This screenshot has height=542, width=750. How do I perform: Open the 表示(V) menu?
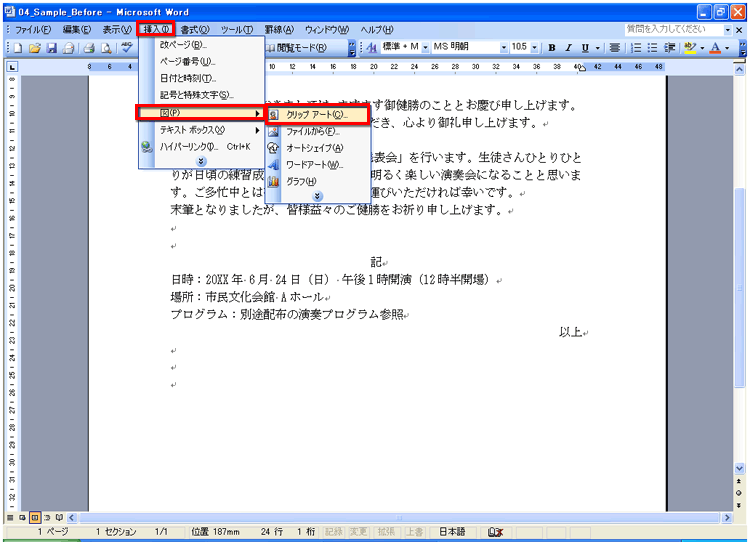pyautogui.click(x=117, y=29)
